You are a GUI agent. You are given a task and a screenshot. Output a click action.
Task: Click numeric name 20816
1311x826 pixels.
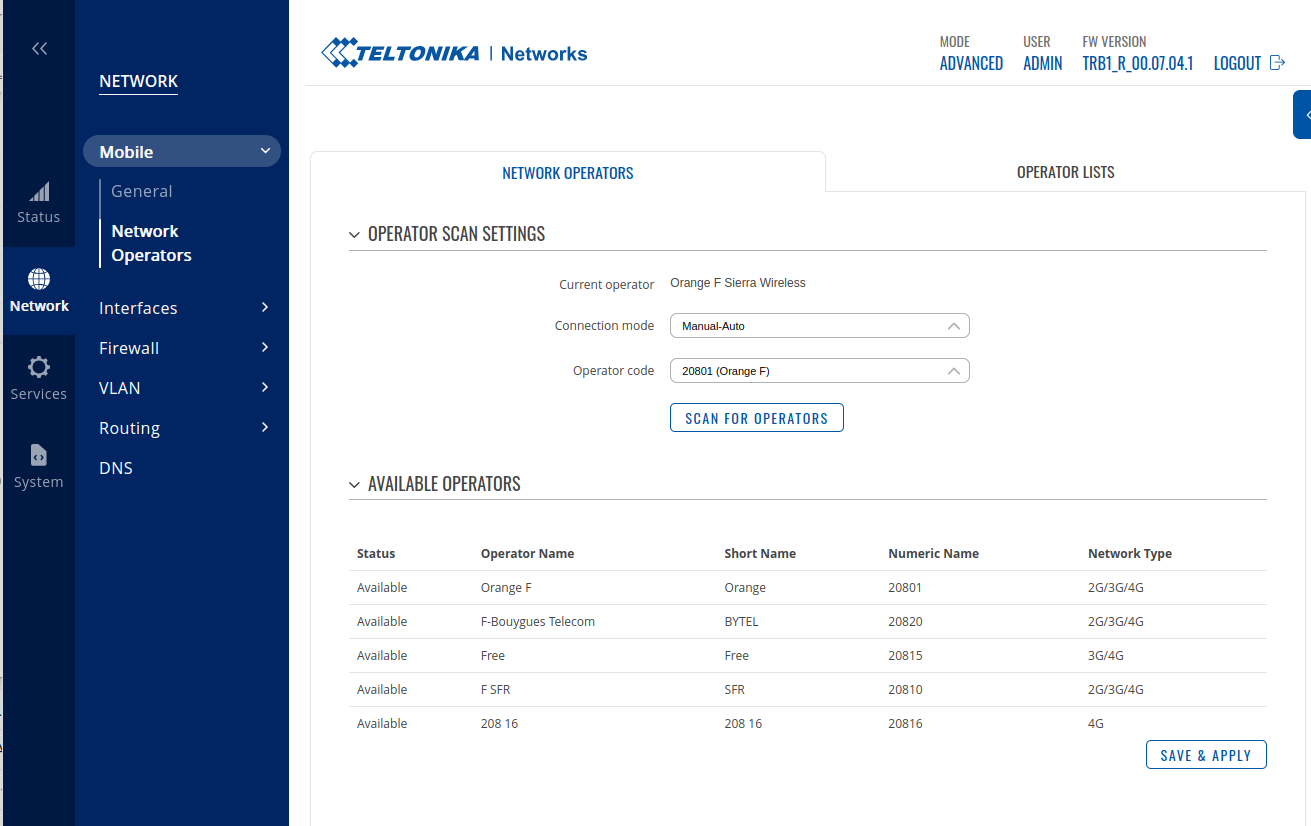point(905,723)
